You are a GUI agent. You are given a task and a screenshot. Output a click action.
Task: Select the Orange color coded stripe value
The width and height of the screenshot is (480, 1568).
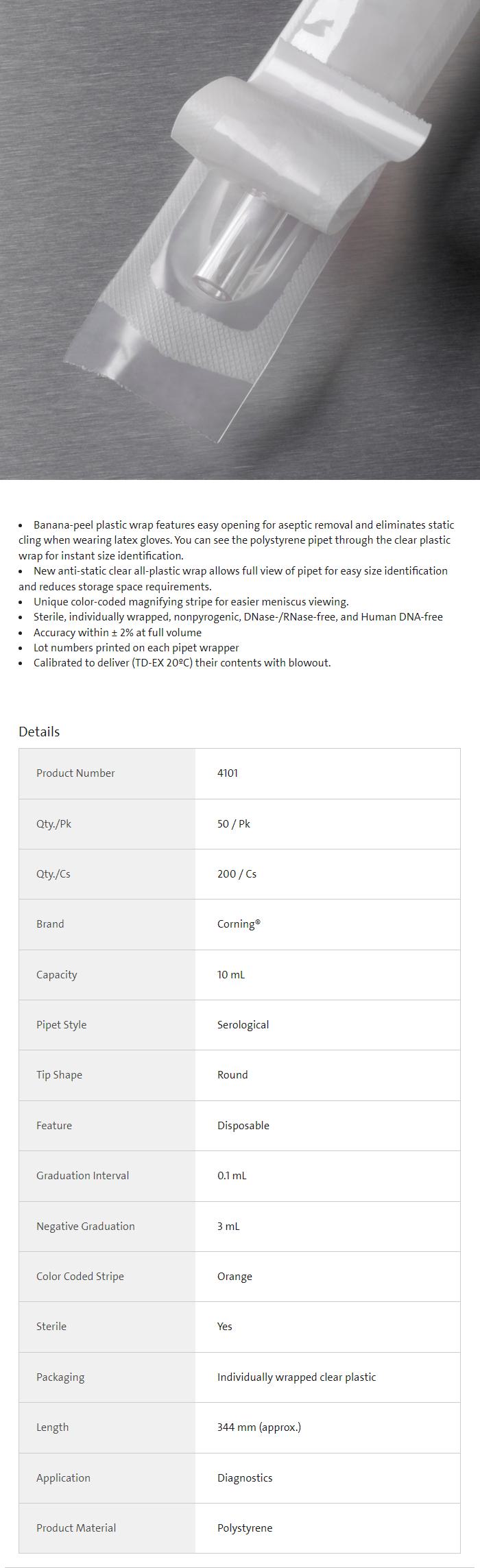(235, 1277)
